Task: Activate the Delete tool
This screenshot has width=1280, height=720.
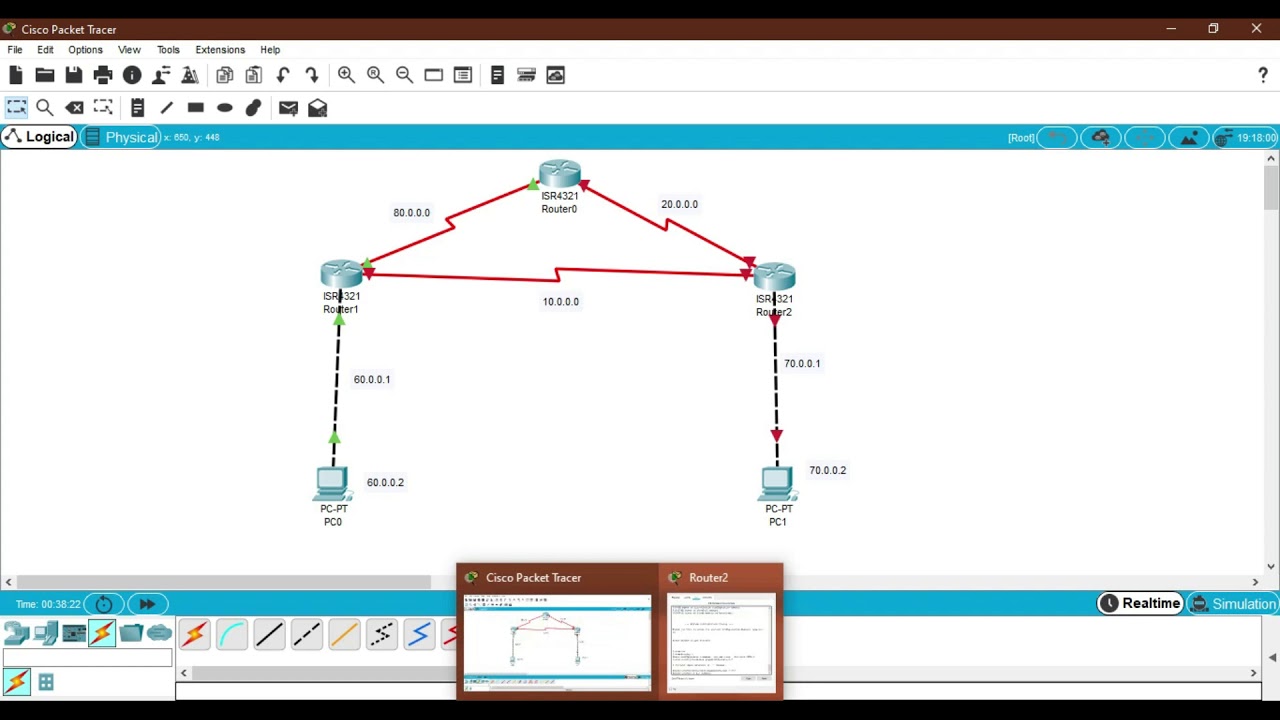Action: [74, 107]
